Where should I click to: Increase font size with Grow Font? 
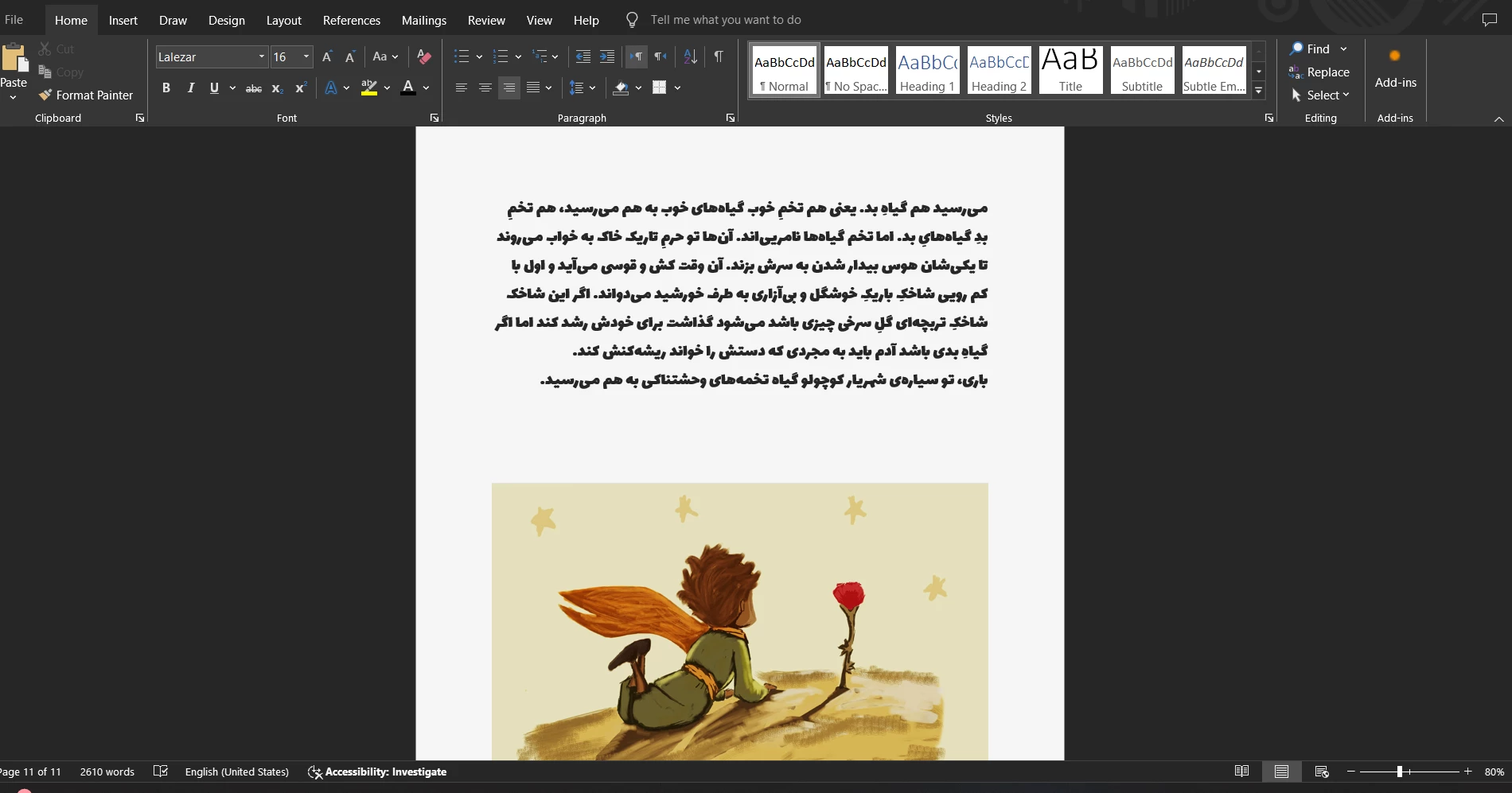327,56
